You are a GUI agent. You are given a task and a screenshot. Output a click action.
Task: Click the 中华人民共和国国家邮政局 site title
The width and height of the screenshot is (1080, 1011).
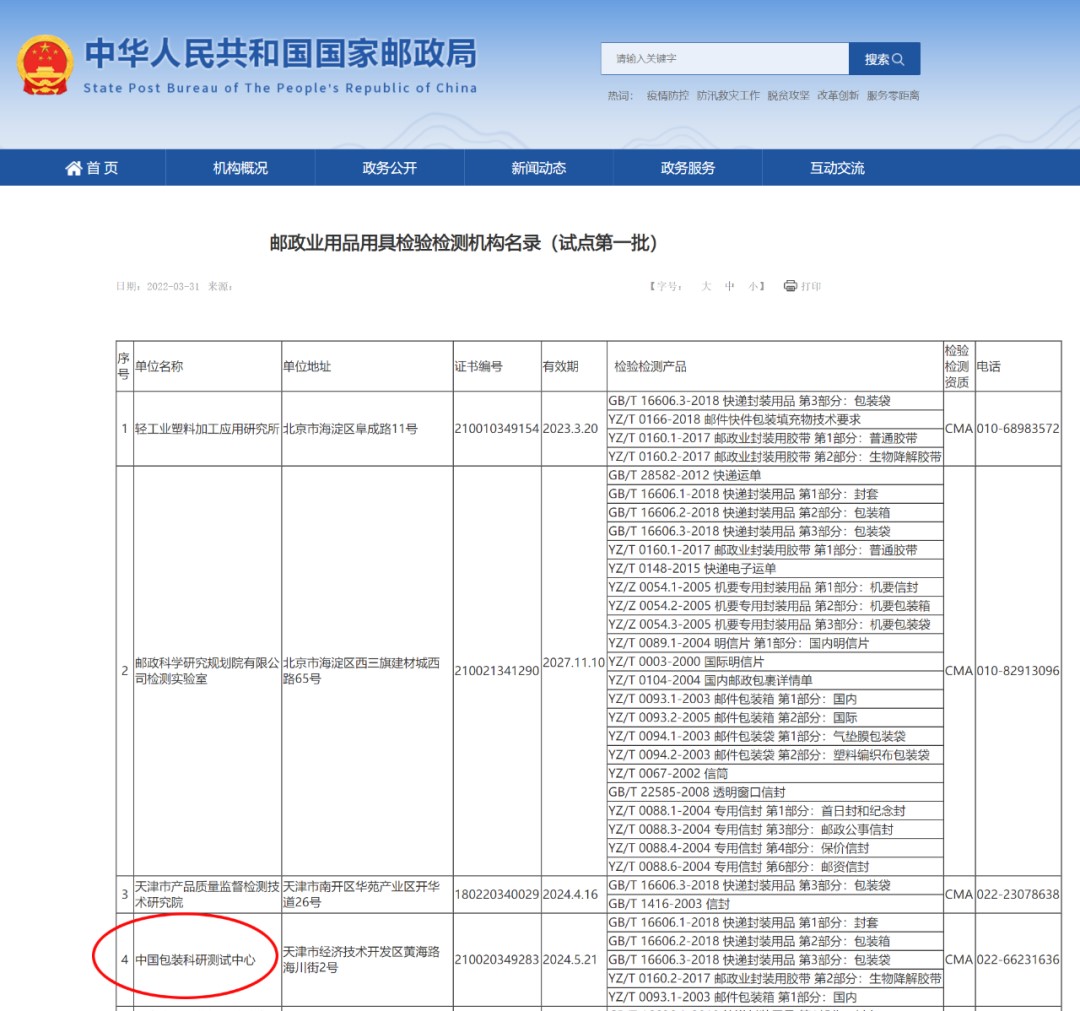280,54
